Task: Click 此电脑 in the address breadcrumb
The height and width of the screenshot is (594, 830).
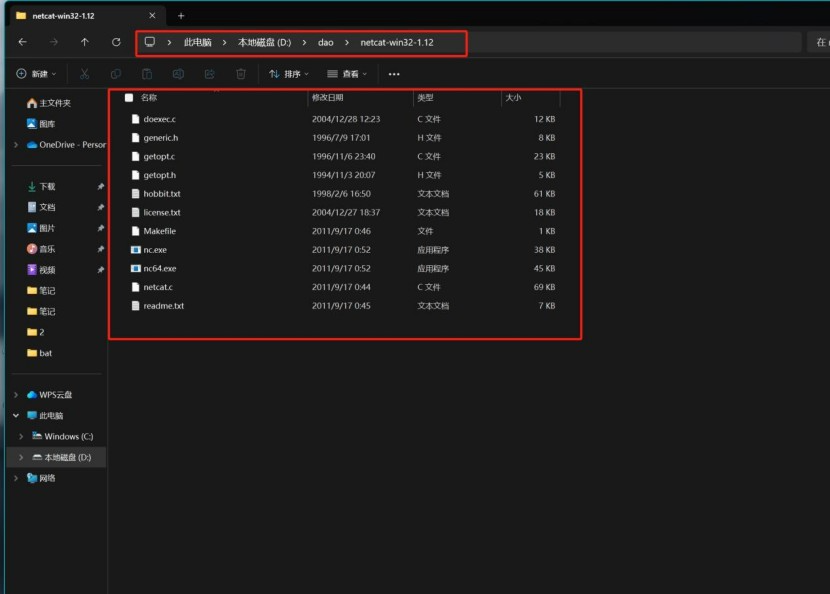Action: coord(197,42)
